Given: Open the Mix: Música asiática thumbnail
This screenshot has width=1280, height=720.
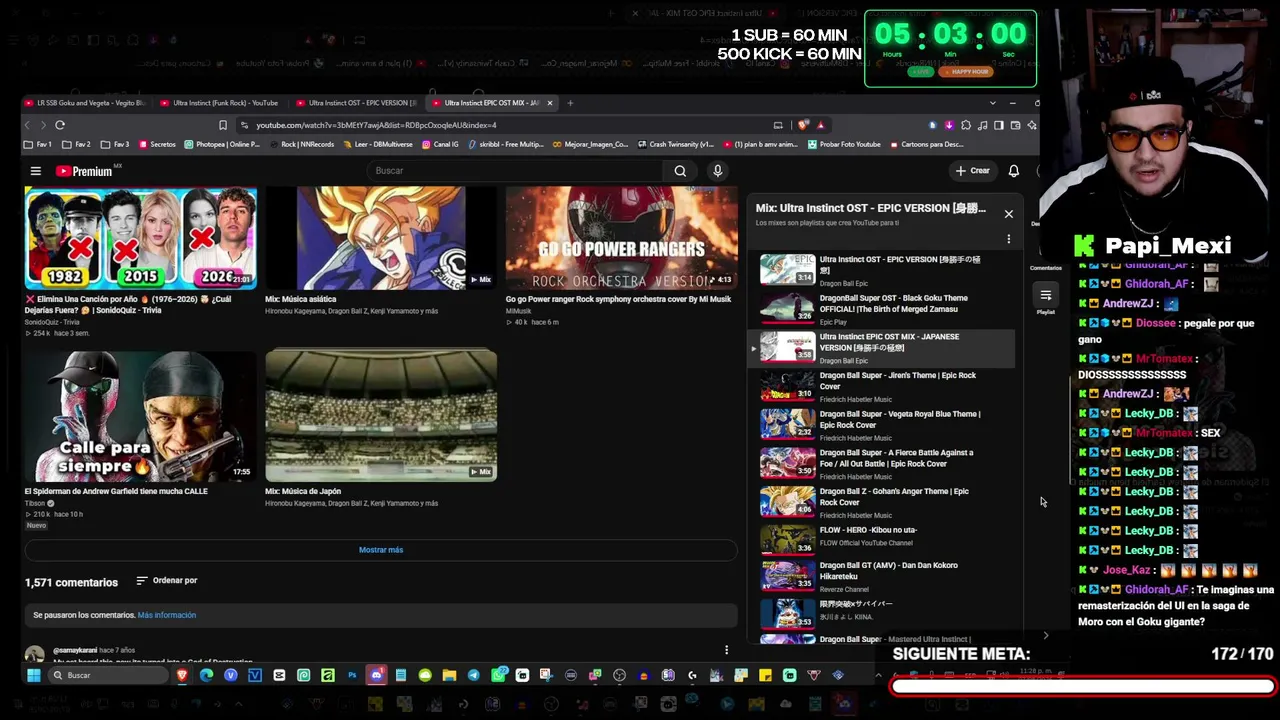Looking at the screenshot, I should [x=381, y=237].
